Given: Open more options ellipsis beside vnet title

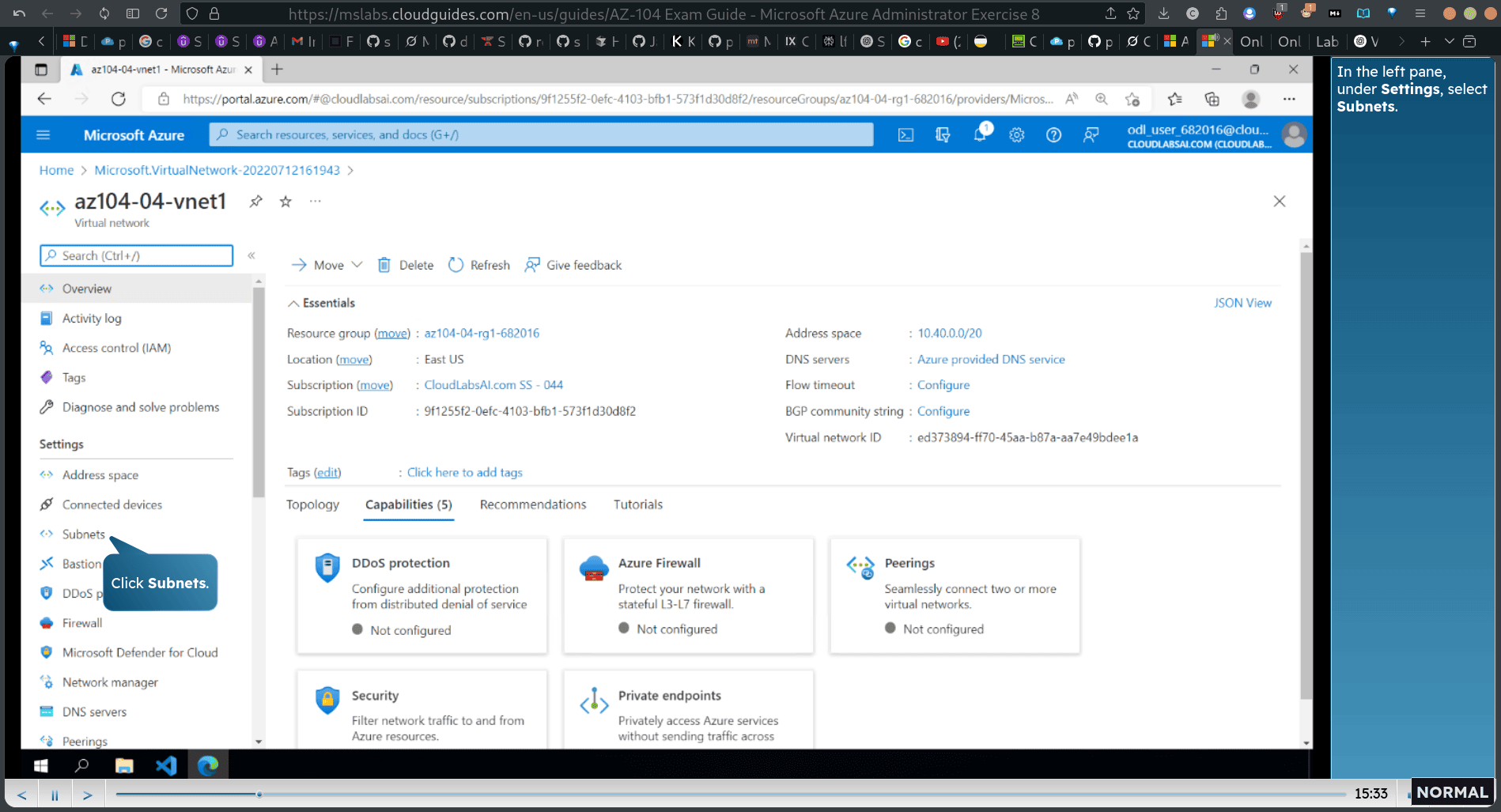Looking at the screenshot, I should click(x=316, y=202).
